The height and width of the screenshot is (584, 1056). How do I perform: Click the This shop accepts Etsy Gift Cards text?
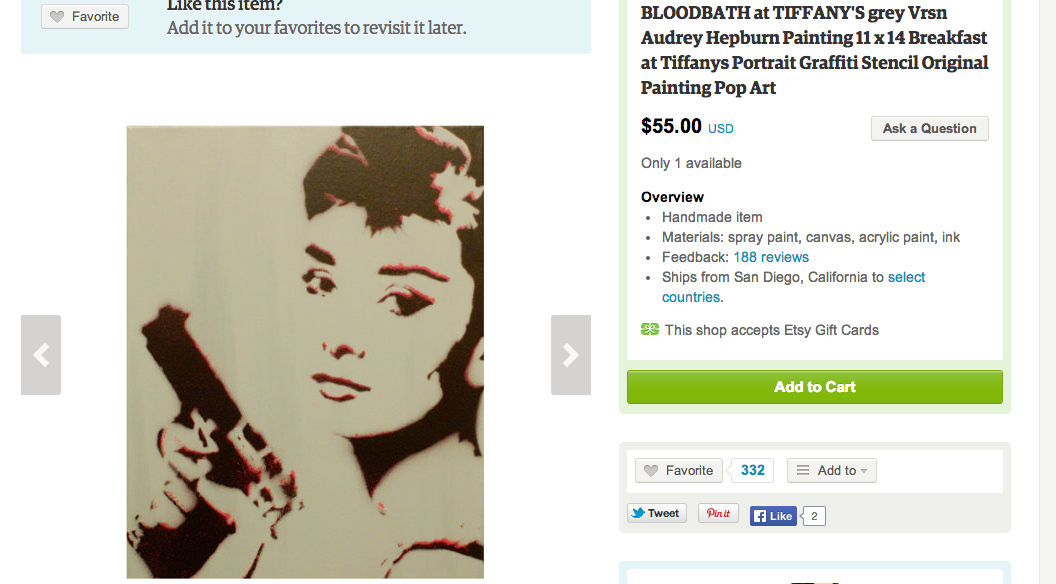click(772, 330)
